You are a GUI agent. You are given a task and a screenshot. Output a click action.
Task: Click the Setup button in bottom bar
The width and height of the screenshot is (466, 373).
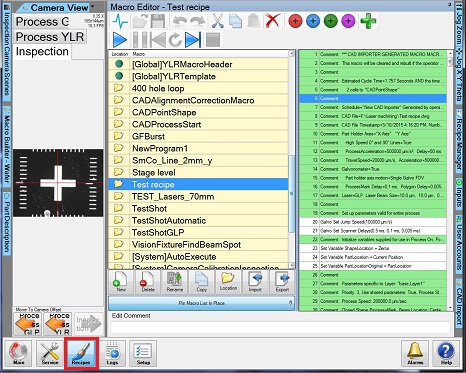click(143, 353)
